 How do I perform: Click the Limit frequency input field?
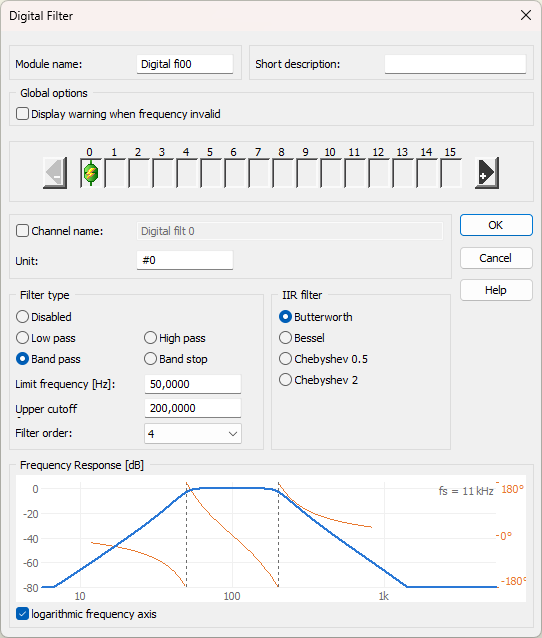tap(193, 384)
